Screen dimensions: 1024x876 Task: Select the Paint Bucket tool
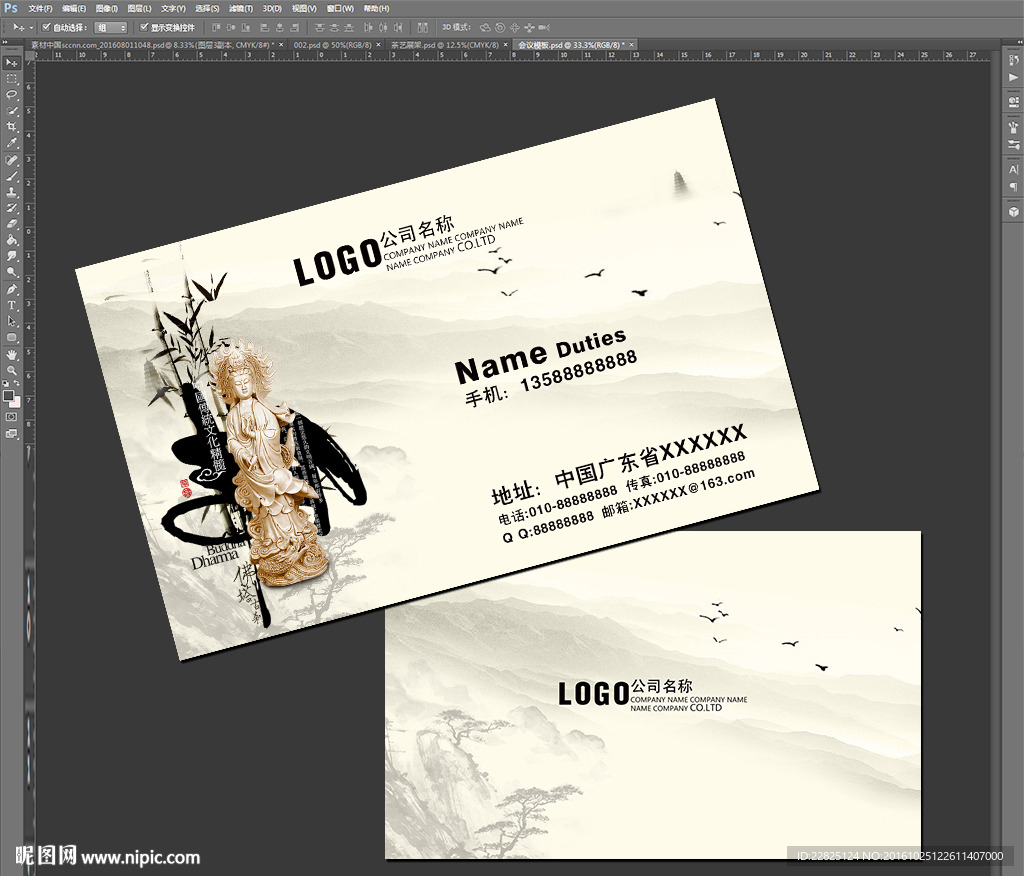(12, 240)
